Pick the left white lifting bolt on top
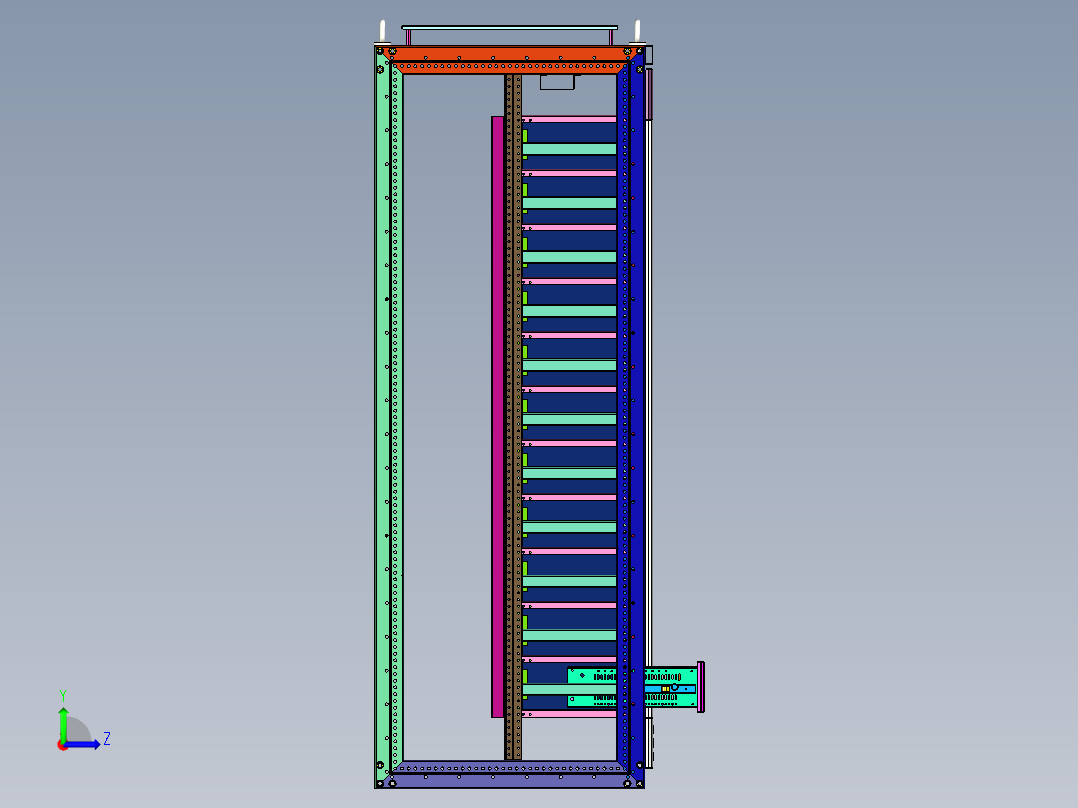Viewport: 1078px width, 808px height. 383,32
